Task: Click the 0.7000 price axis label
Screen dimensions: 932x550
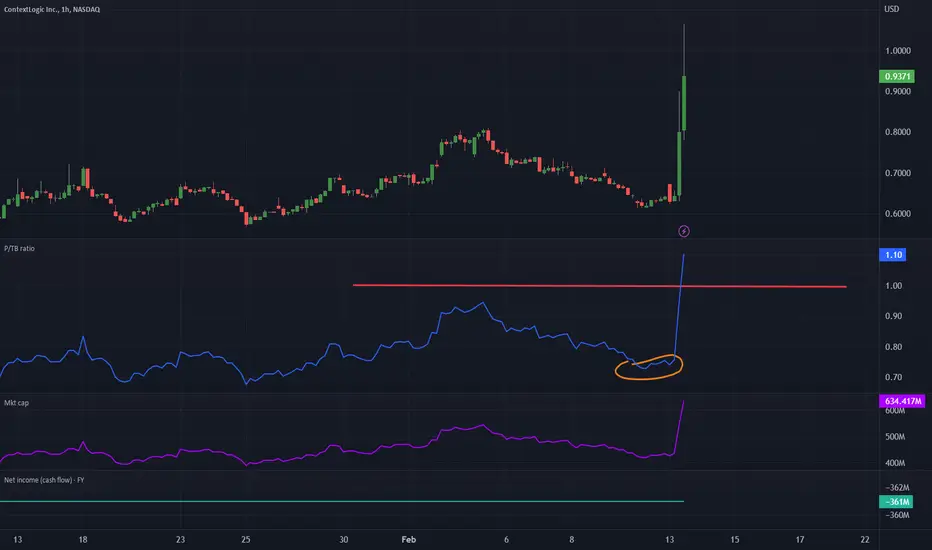Action: click(898, 173)
